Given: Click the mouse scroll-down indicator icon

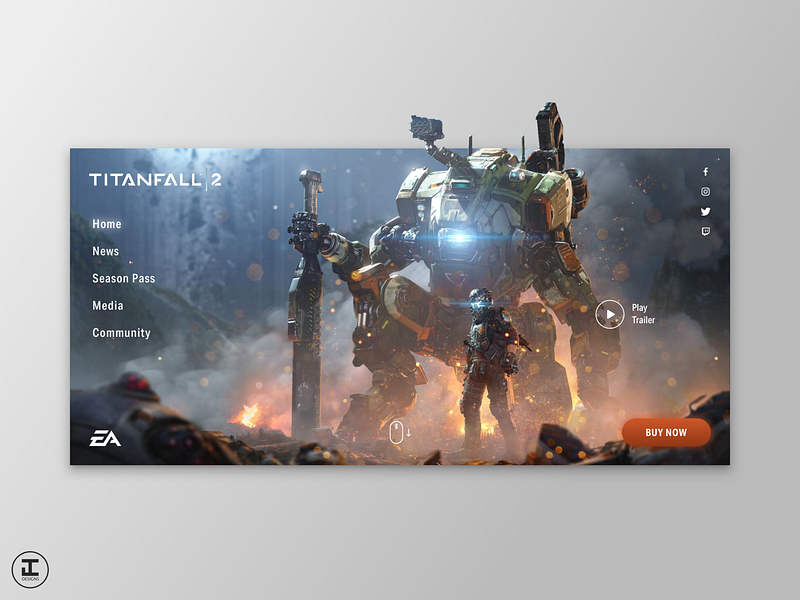Looking at the screenshot, I should point(401,433).
